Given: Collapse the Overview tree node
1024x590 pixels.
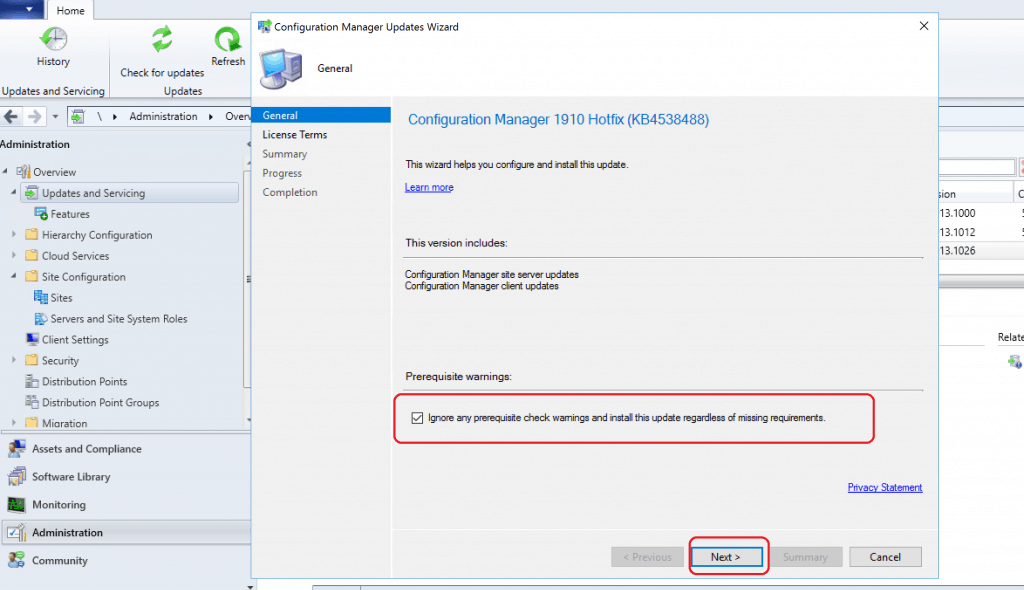Looking at the screenshot, I should click(5, 171).
